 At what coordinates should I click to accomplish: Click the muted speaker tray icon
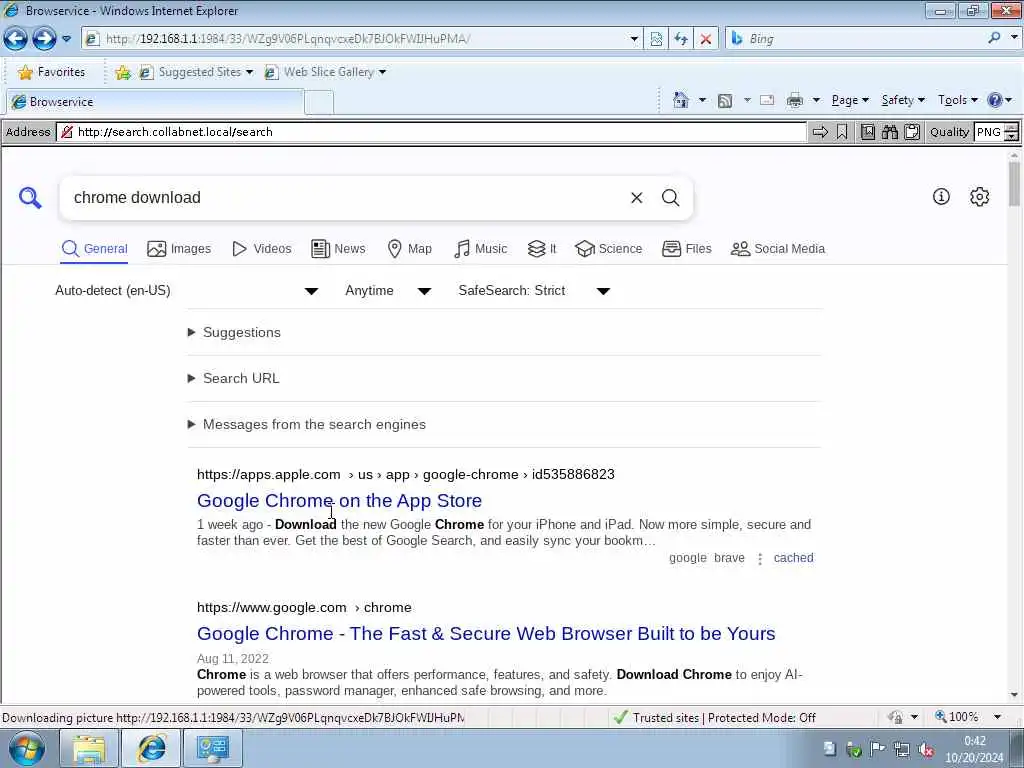(925, 749)
